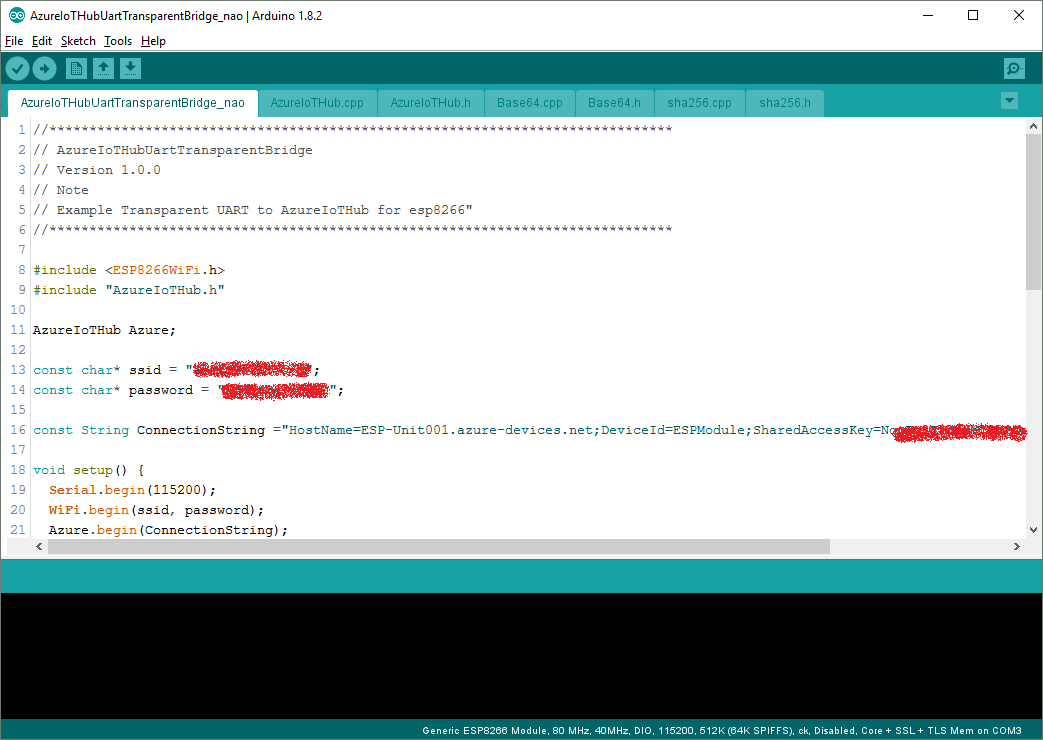This screenshot has height=740, width=1043.
Task: Select the AzureIoTHubUartTransparentBridge_nao tab
Action: click(x=132, y=103)
